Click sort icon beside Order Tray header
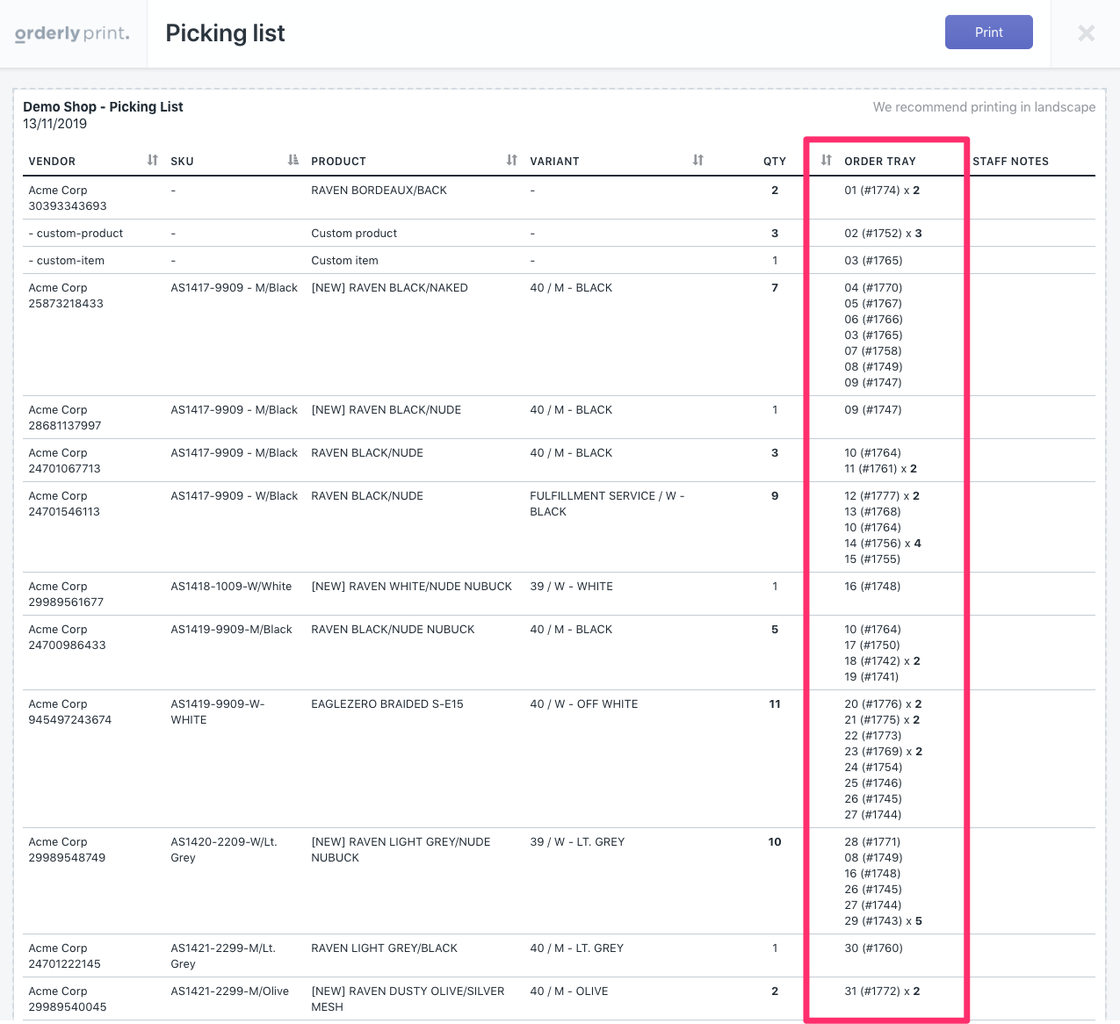This screenshot has height=1024, width=1120. point(826,160)
